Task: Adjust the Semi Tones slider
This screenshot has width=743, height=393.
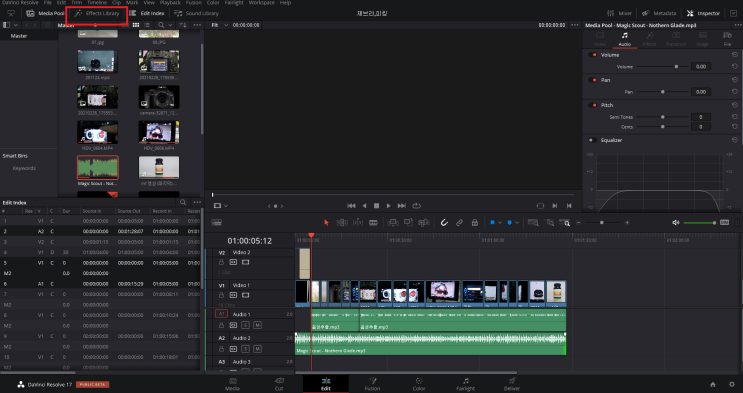Action: coord(662,117)
